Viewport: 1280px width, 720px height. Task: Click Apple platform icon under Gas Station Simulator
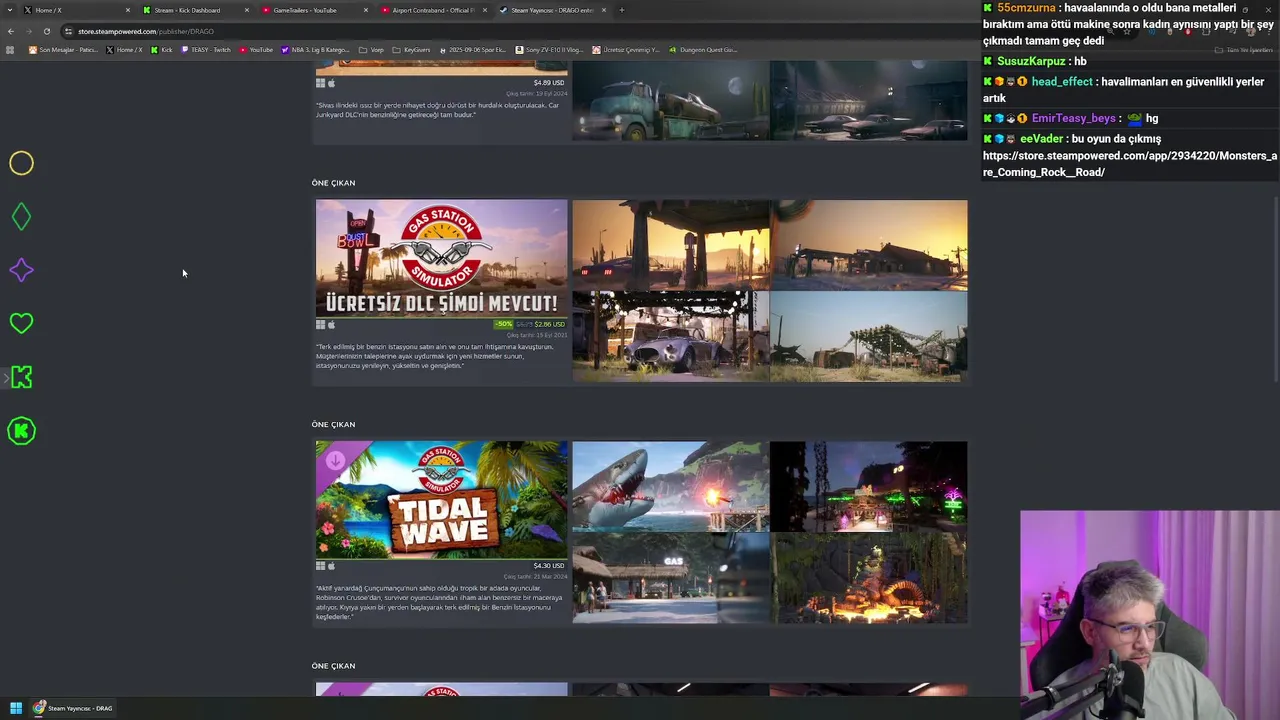(x=331, y=324)
